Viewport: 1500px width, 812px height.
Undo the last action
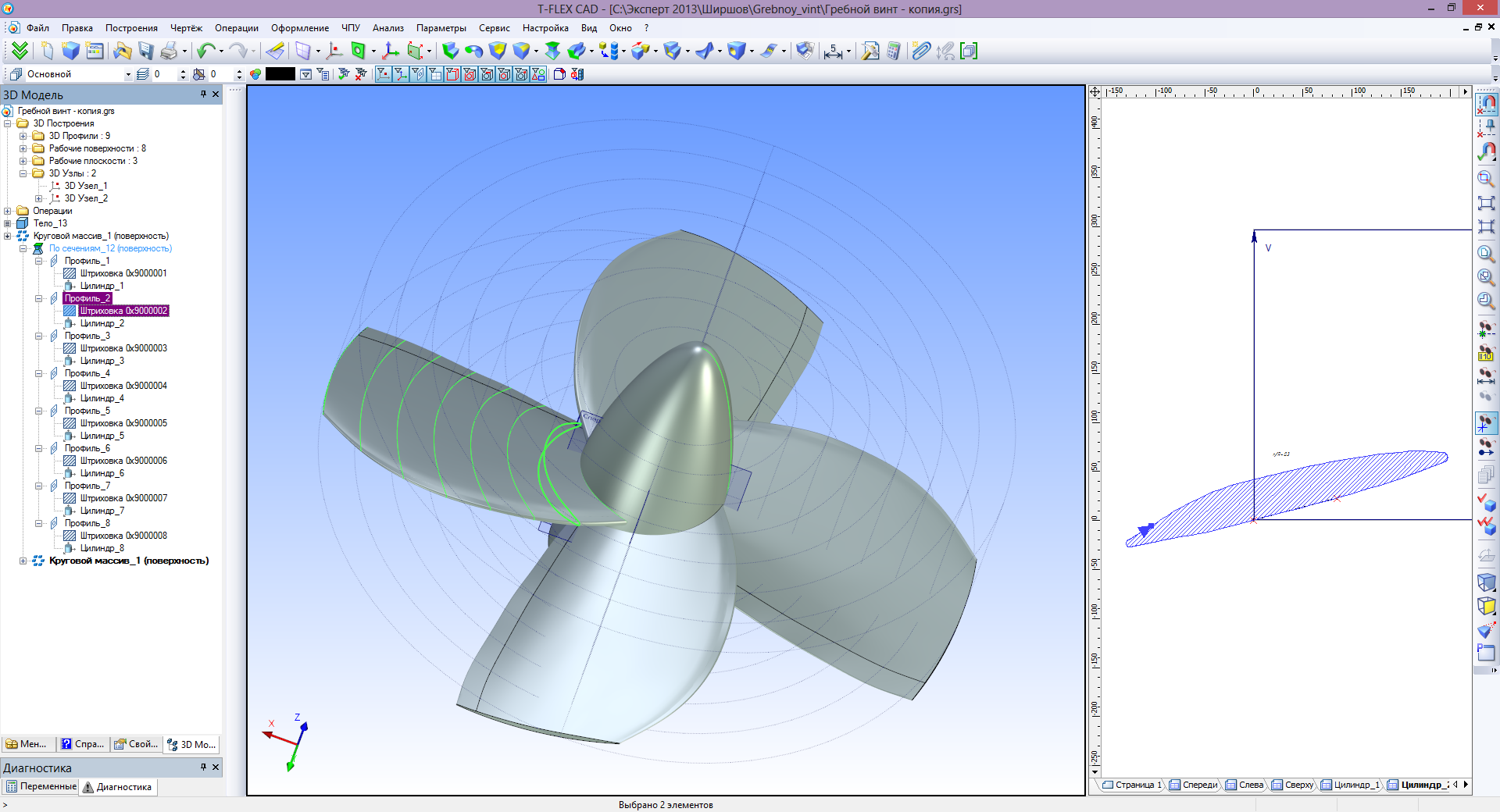pyautogui.click(x=206, y=51)
